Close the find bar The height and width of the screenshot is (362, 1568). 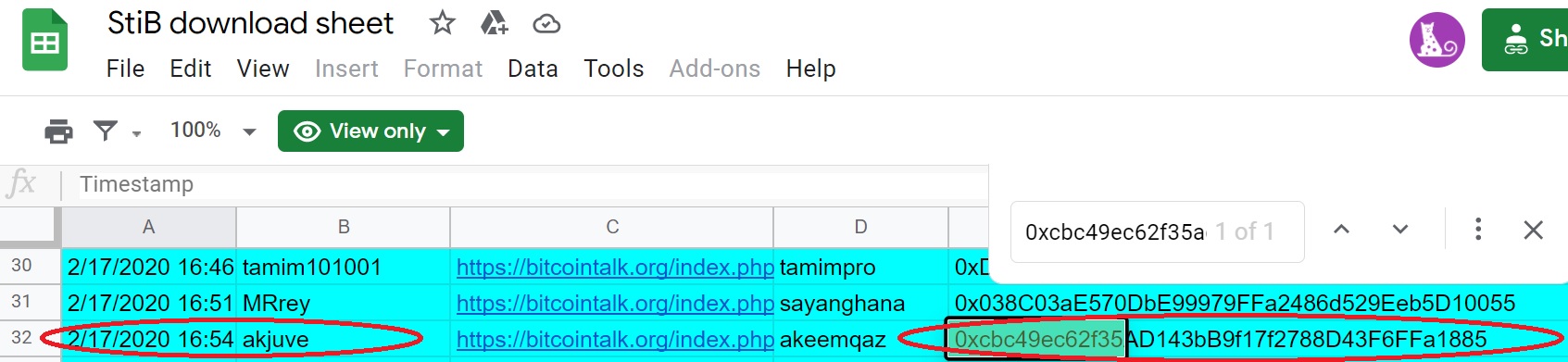(x=1534, y=230)
